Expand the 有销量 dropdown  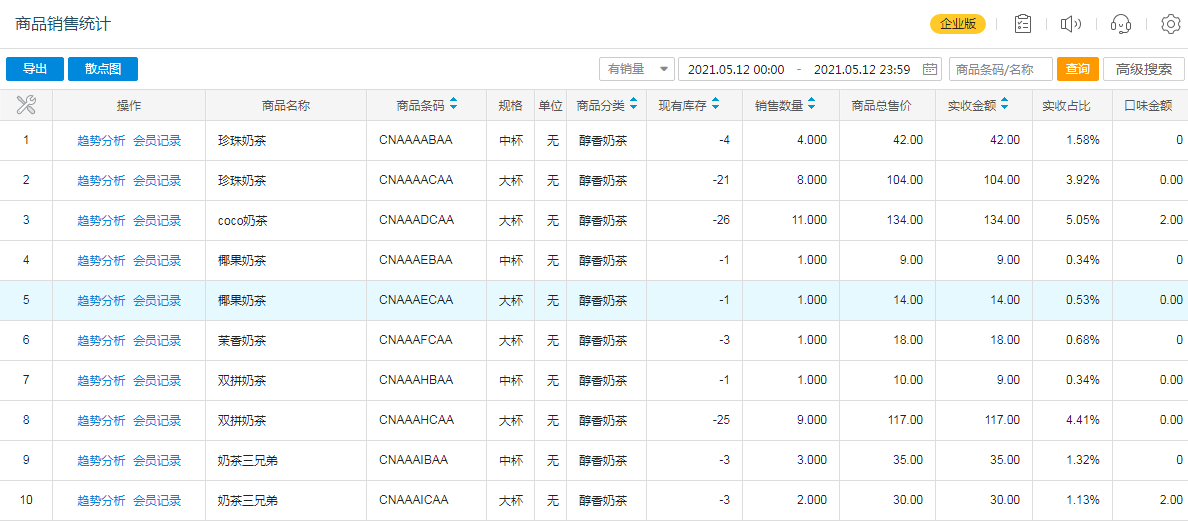tap(636, 69)
